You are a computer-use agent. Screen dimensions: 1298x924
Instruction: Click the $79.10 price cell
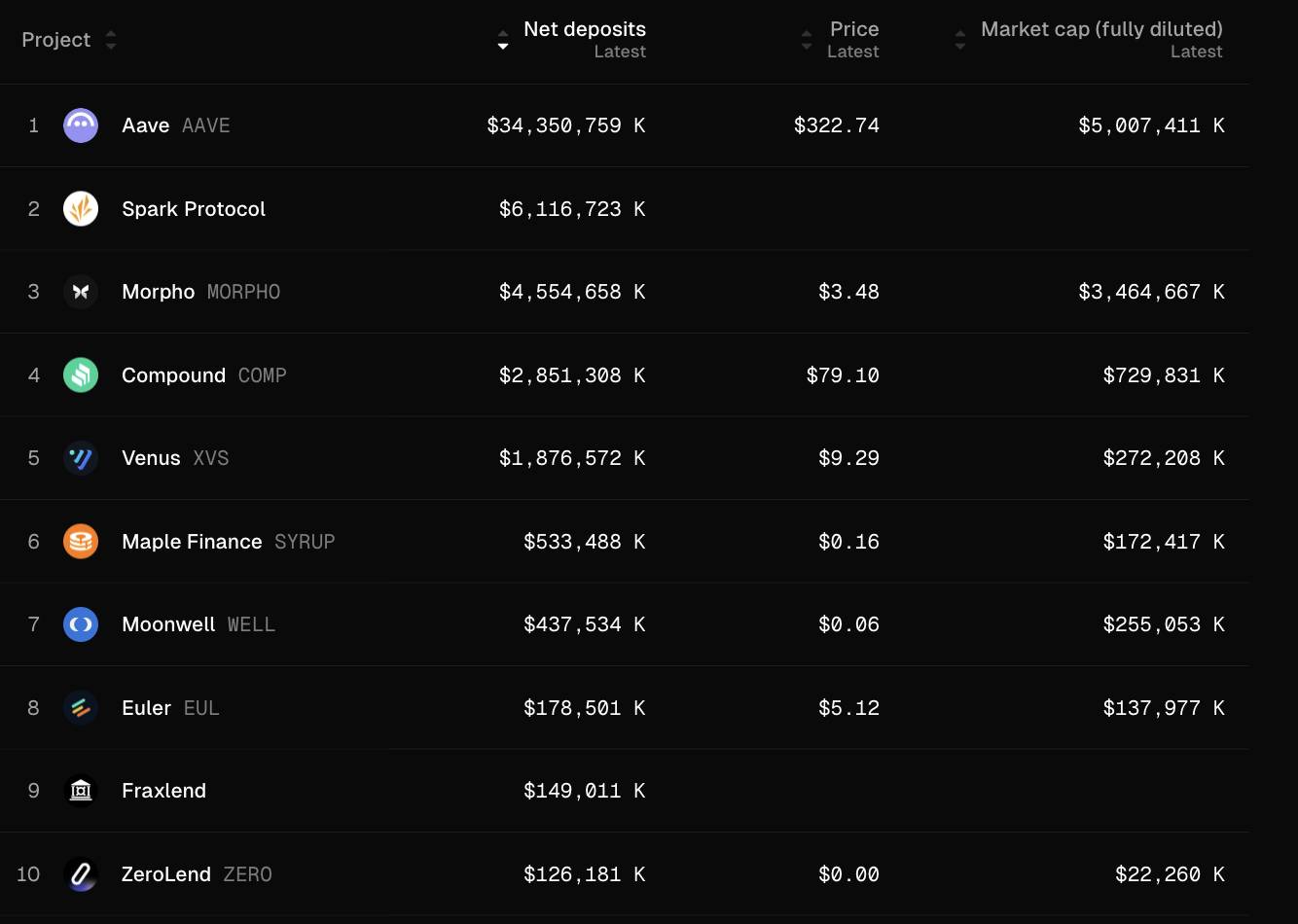843,375
